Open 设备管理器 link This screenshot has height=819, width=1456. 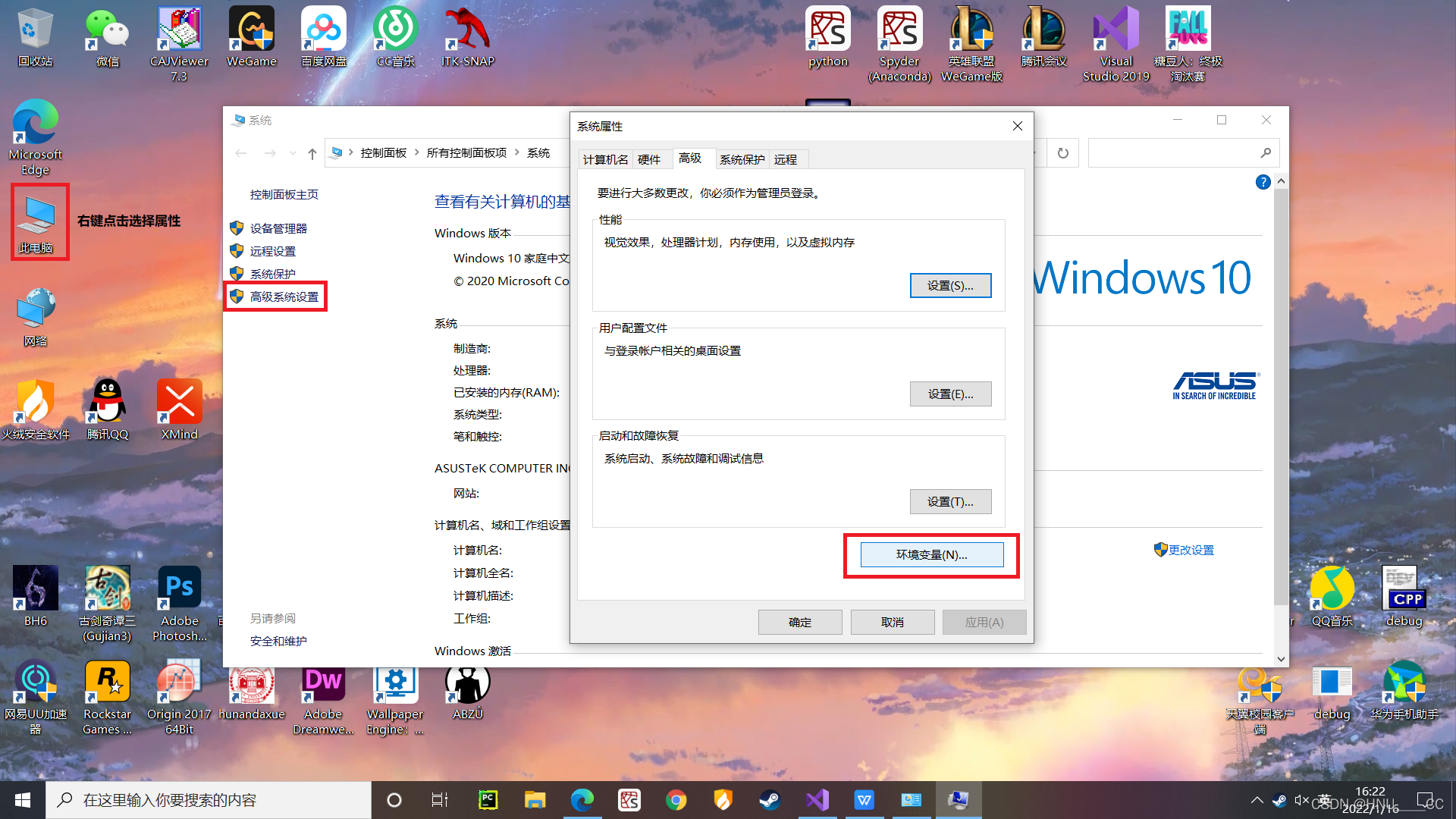[278, 228]
